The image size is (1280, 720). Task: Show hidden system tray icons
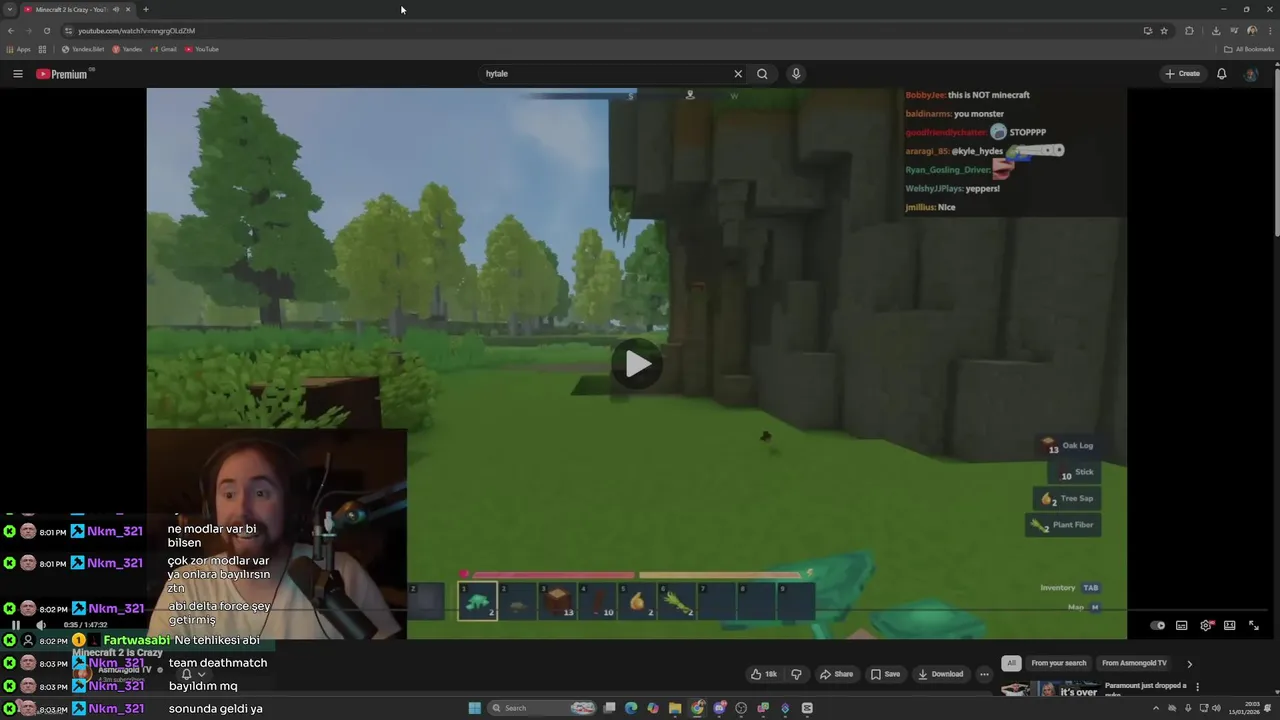point(1156,708)
